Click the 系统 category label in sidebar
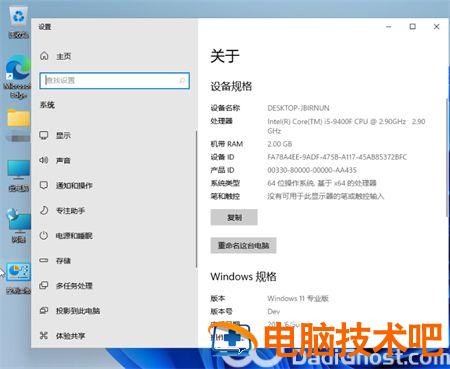Screen dimensions: 450x369 [47, 105]
